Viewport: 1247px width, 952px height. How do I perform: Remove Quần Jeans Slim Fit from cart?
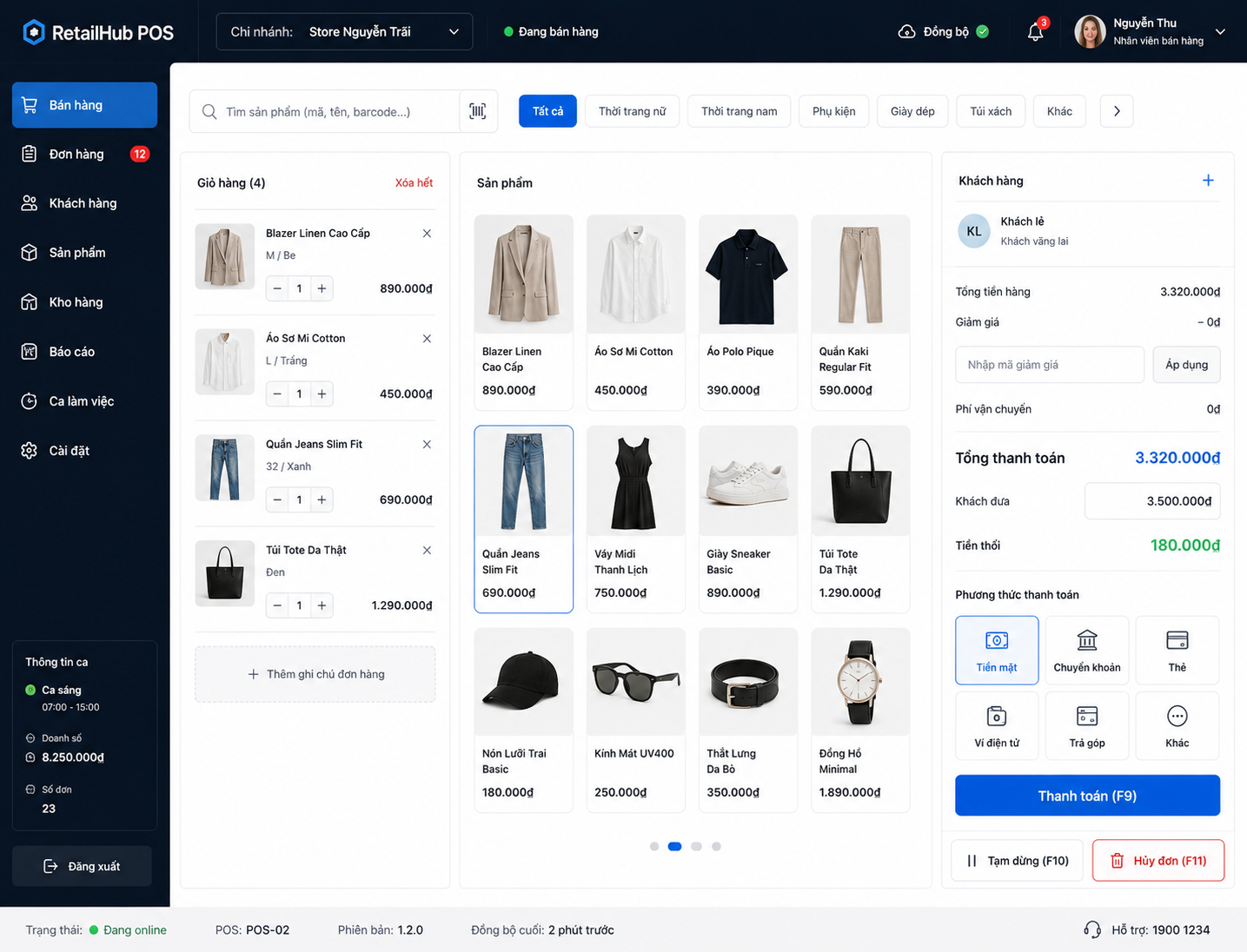click(x=427, y=445)
